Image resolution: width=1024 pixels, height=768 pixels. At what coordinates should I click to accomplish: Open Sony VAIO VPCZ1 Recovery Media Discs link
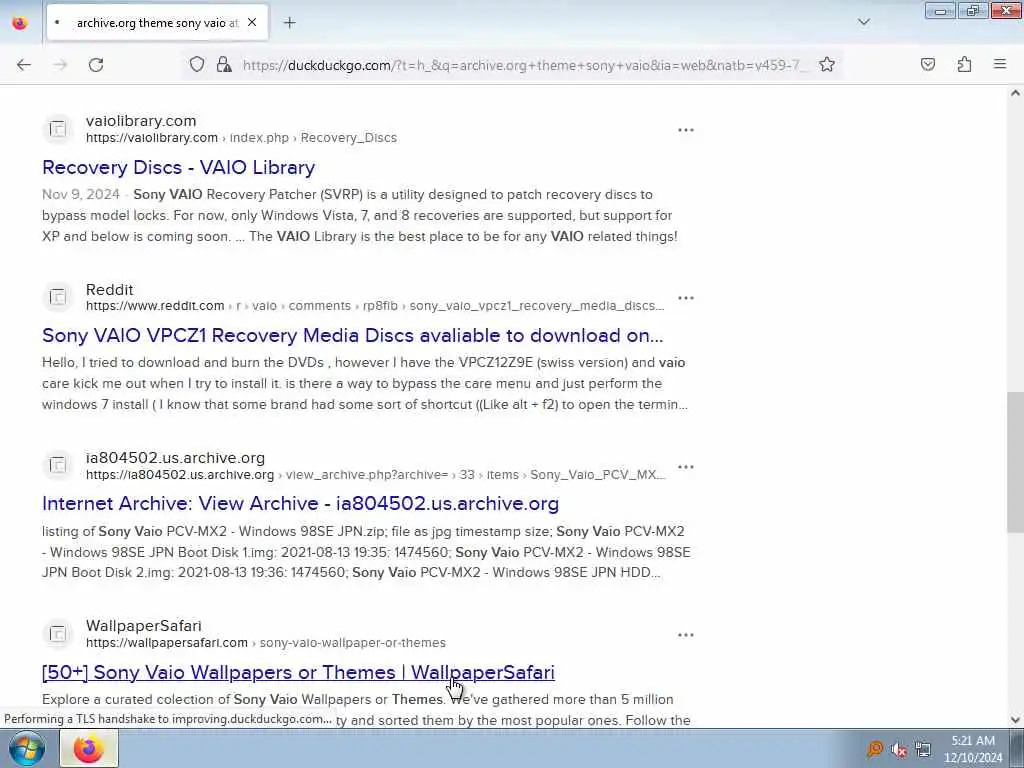tap(353, 335)
